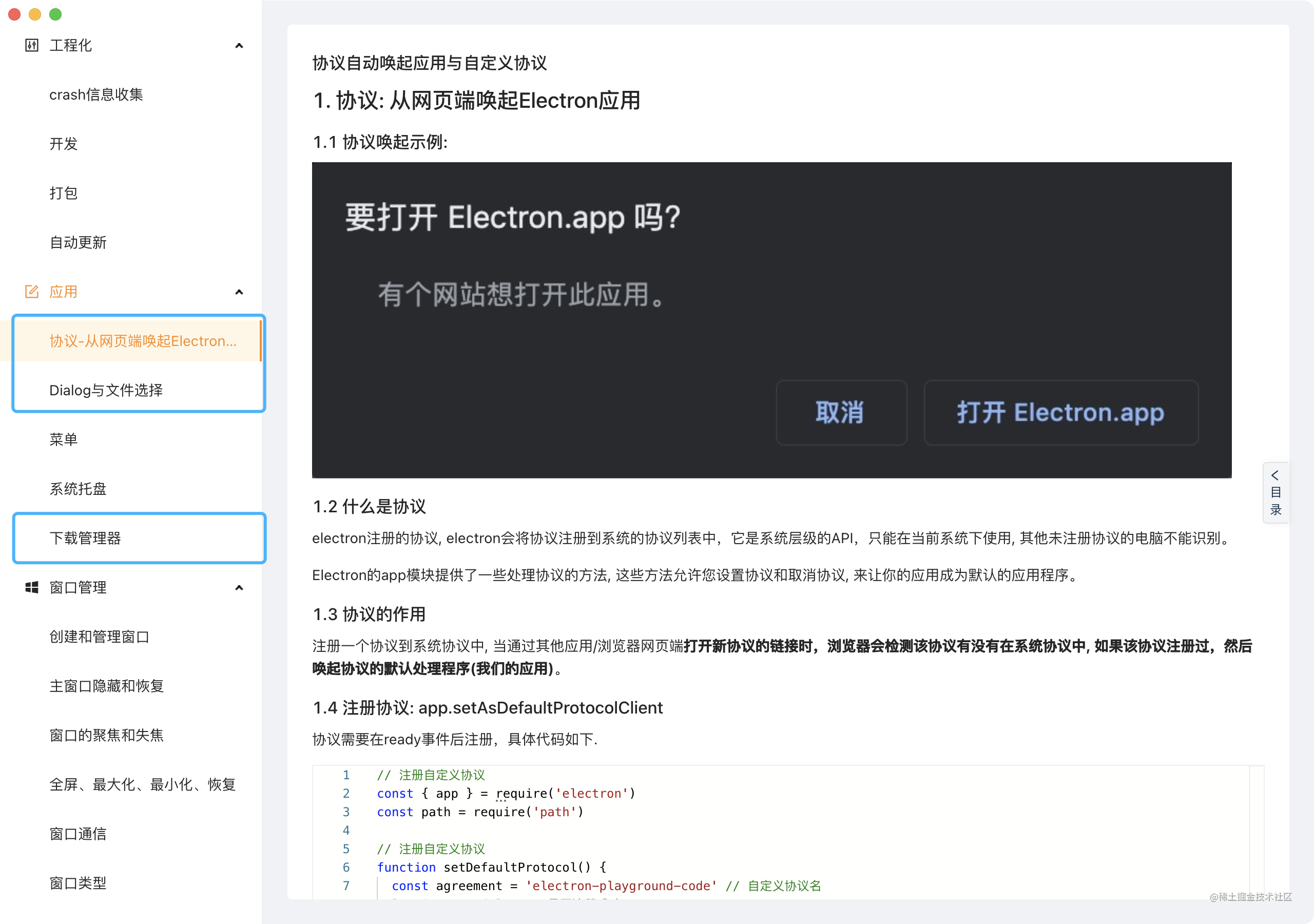The image size is (1314, 924).
Task: Select 协议-从网页端唤起Electron menu item
Action: tap(131, 341)
